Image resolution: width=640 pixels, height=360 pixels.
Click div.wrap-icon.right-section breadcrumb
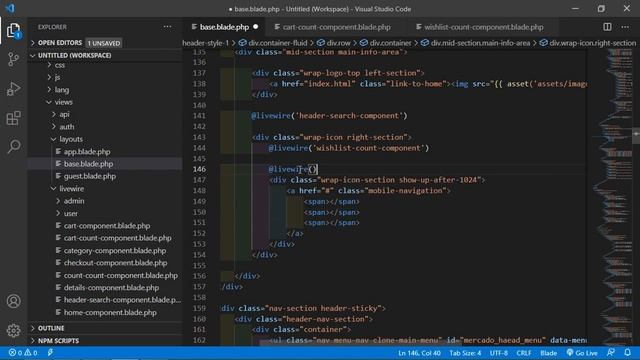click(x=588, y=43)
